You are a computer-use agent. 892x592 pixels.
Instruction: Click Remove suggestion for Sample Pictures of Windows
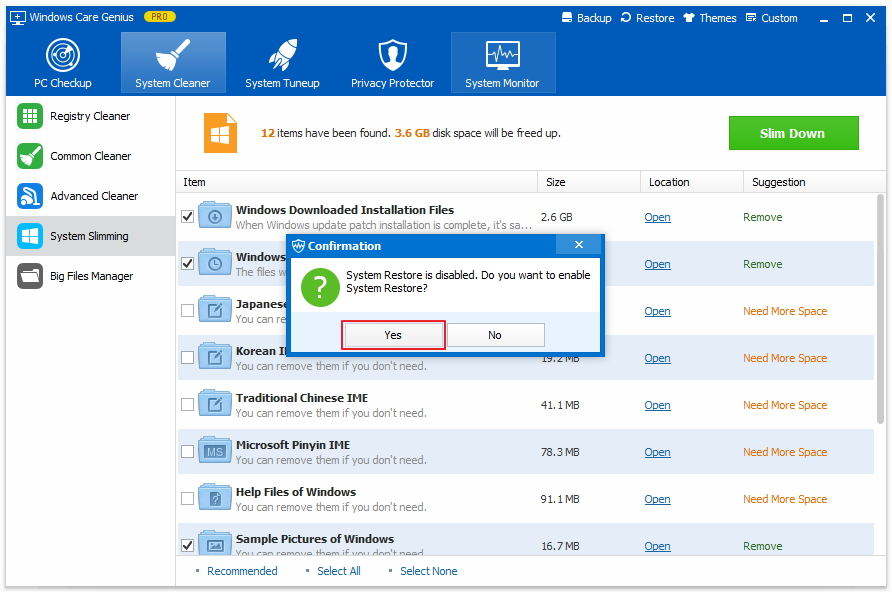762,546
